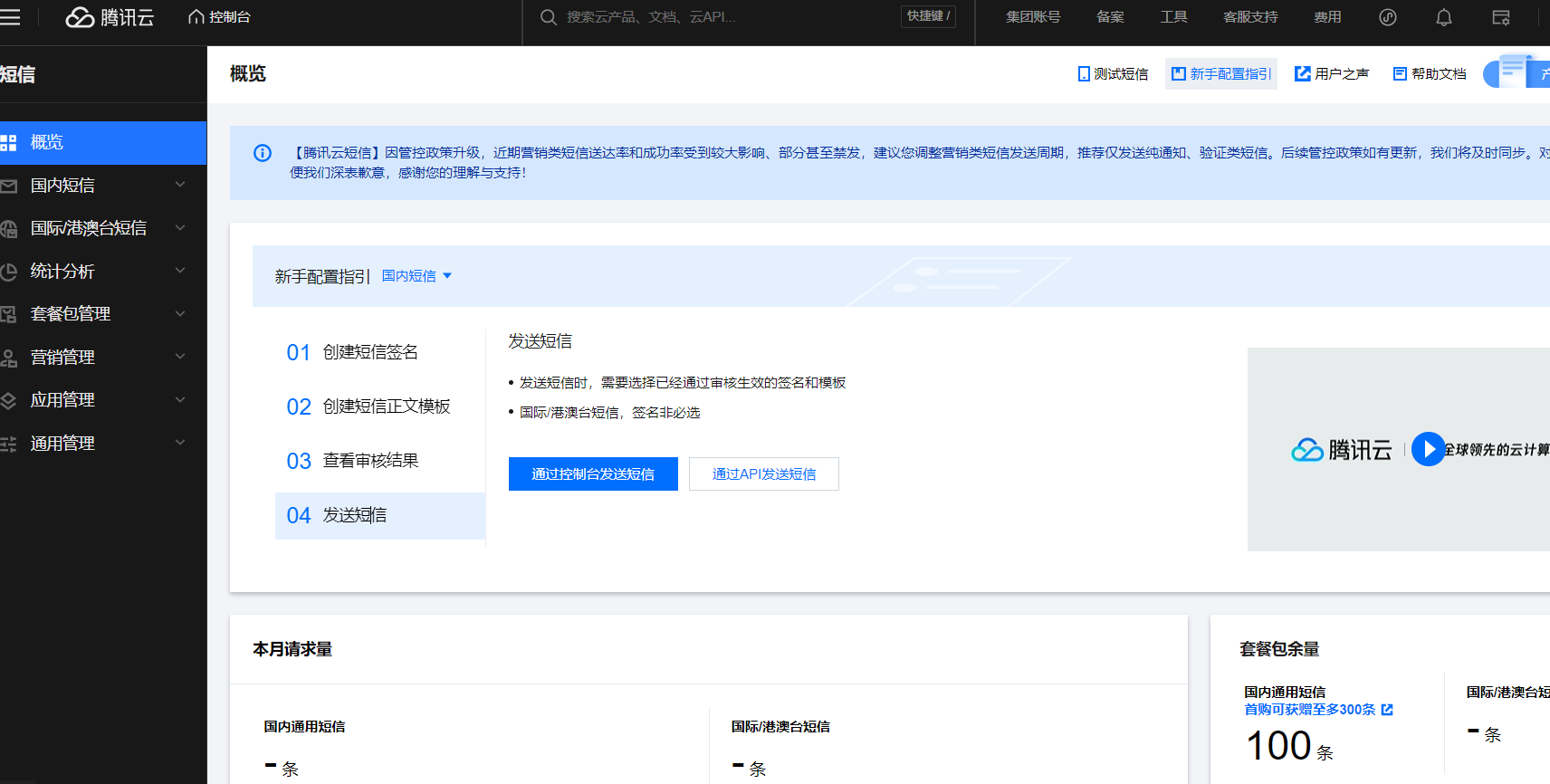Click the 营销管理 person icon

coord(8,358)
